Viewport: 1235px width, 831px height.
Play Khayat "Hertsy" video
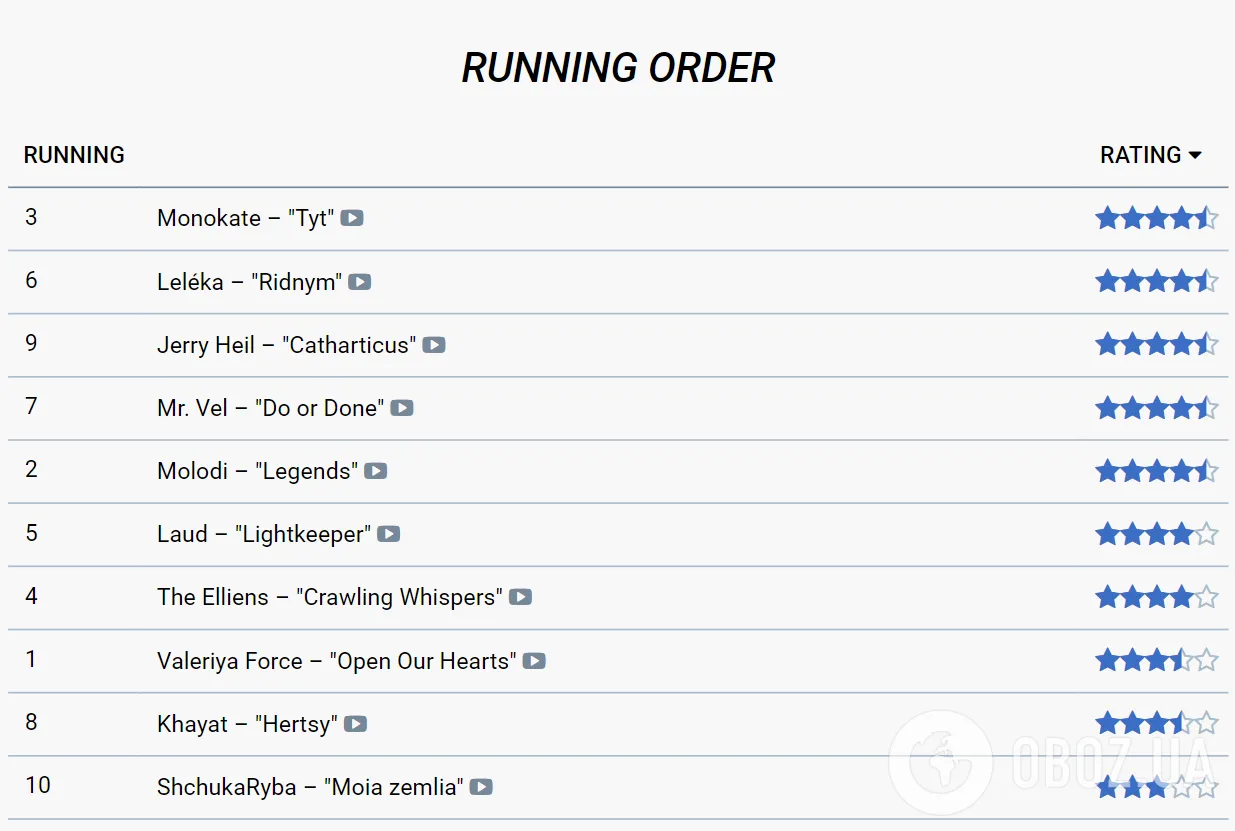point(356,724)
